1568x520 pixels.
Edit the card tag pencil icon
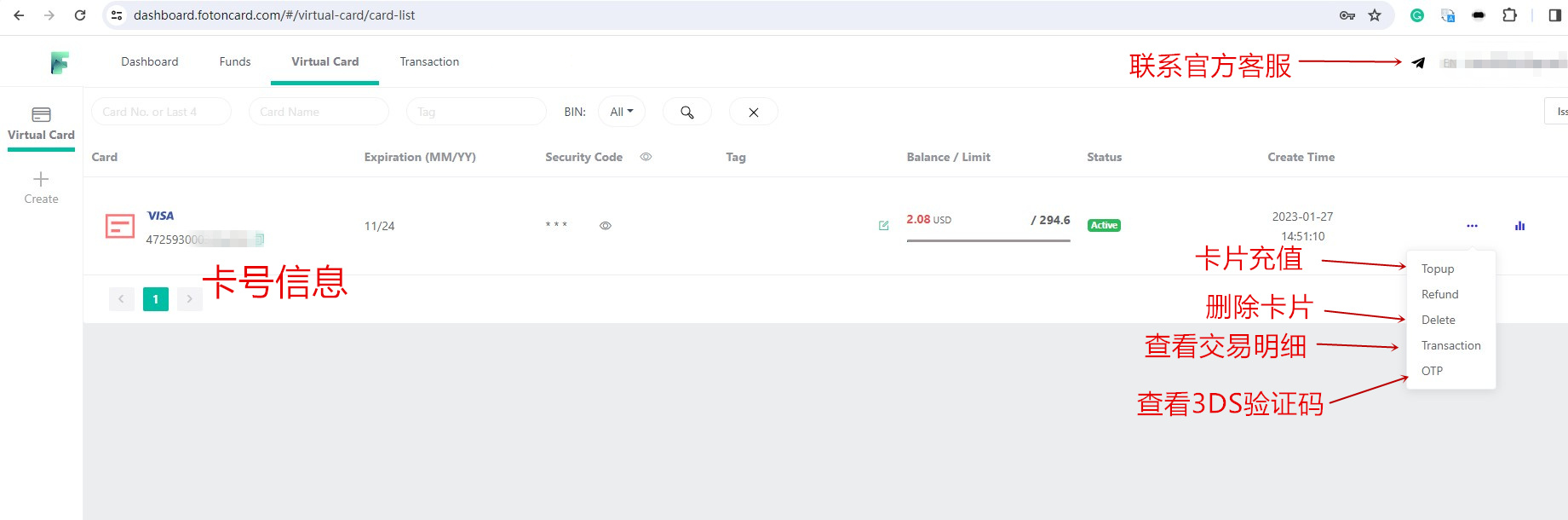point(883,226)
